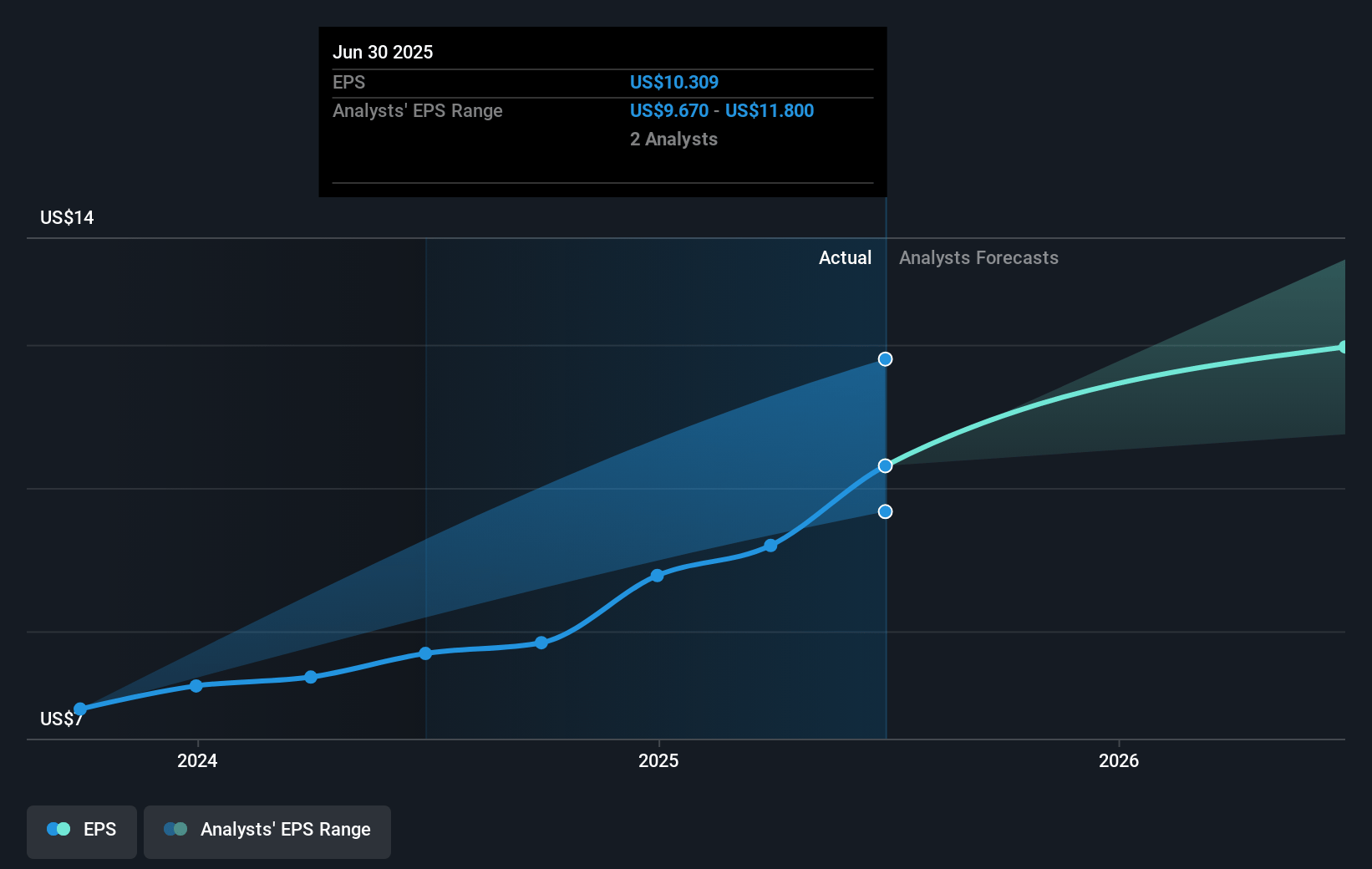This screenshot has height=869, width=1372.
Task: Click the EPS point at early 2025 quarter end
Action: pos(771,546)
